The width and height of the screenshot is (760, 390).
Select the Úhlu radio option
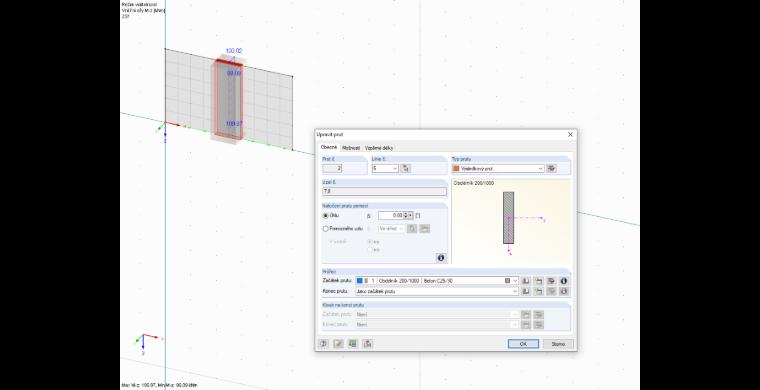326,215
